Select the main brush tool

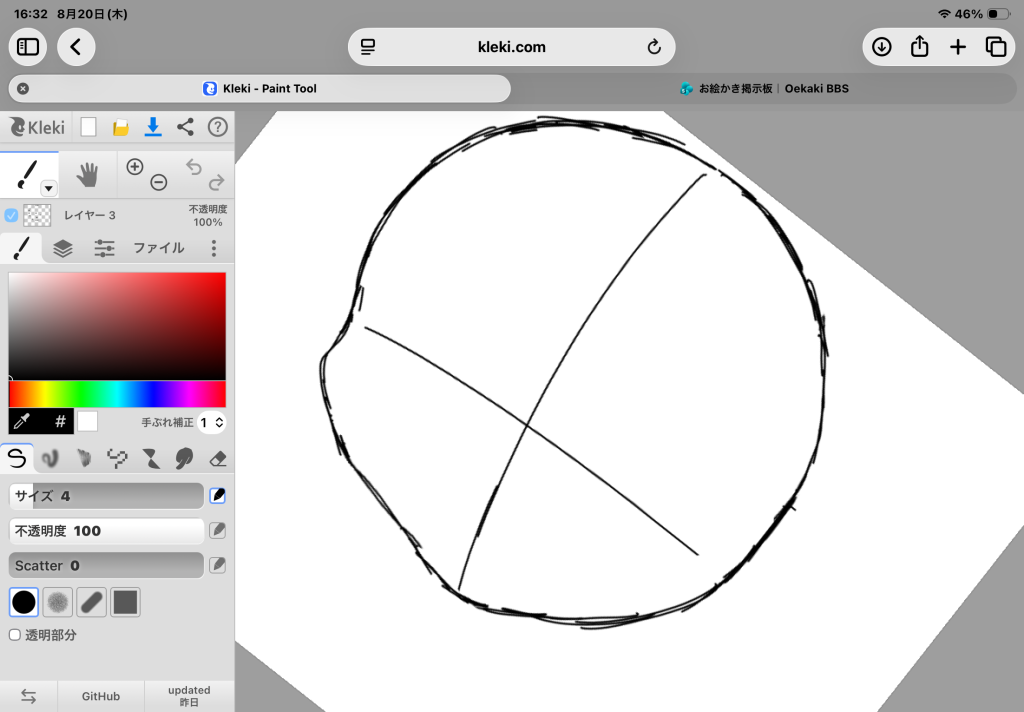tap(26, 174)
